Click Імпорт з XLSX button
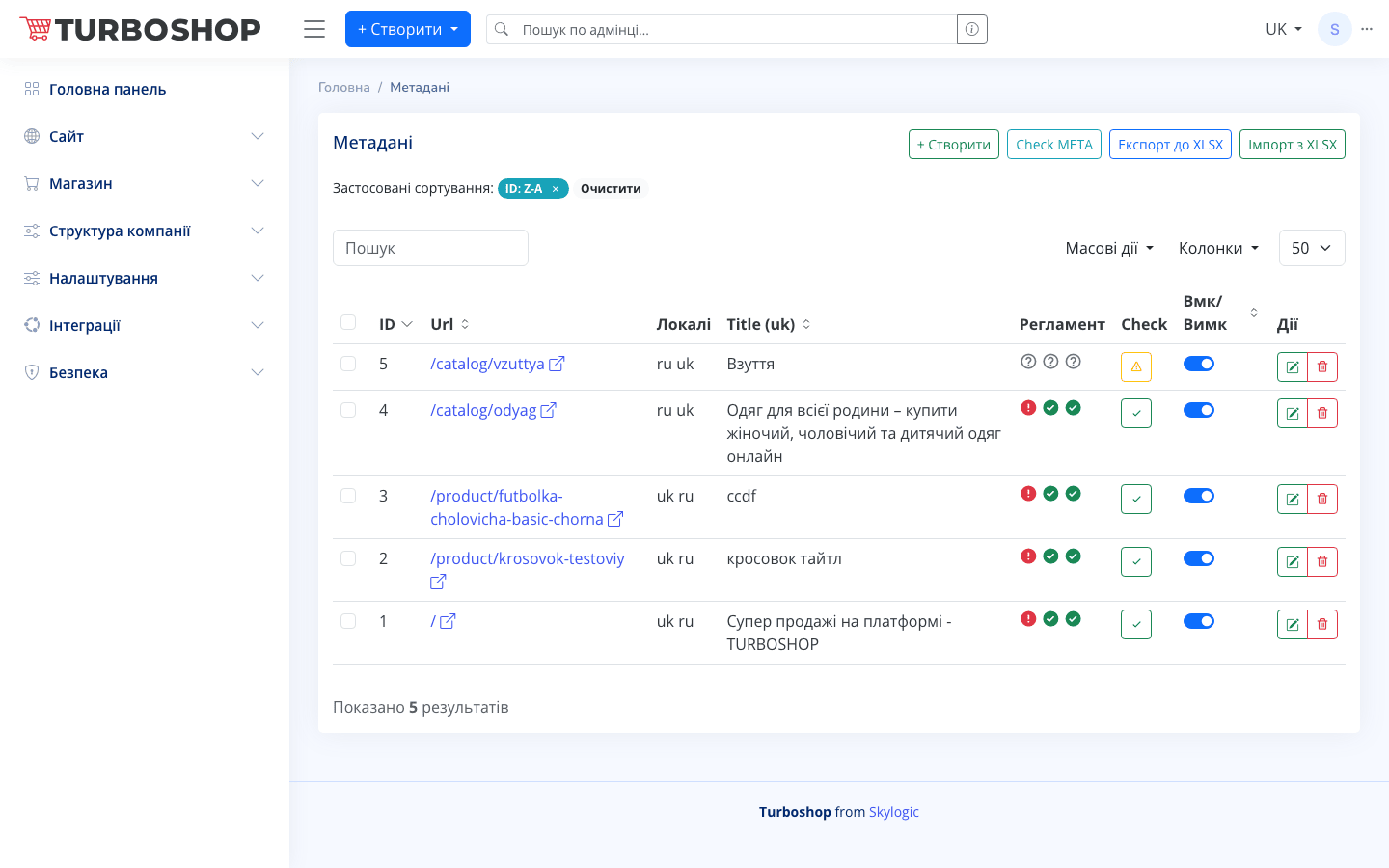Viewport: 1389px width, 868px height. [x=1293, y=145]
